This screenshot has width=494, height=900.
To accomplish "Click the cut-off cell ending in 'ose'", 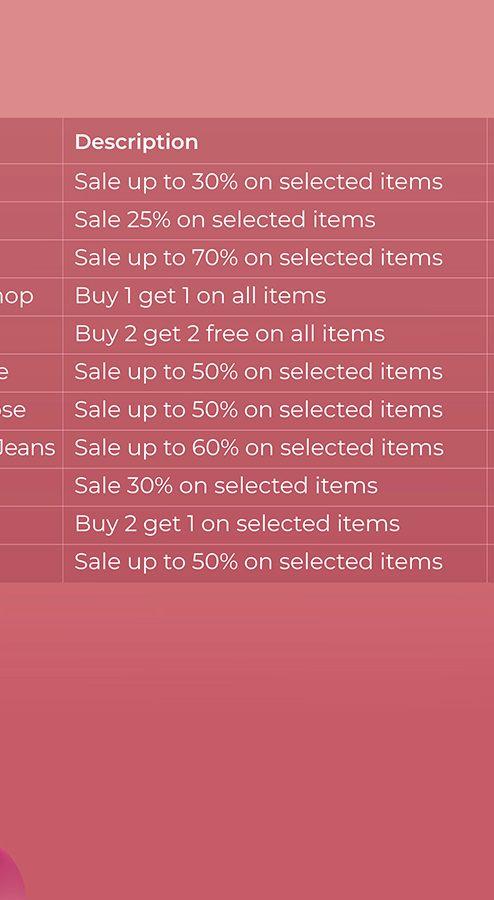I will point(31,410).
